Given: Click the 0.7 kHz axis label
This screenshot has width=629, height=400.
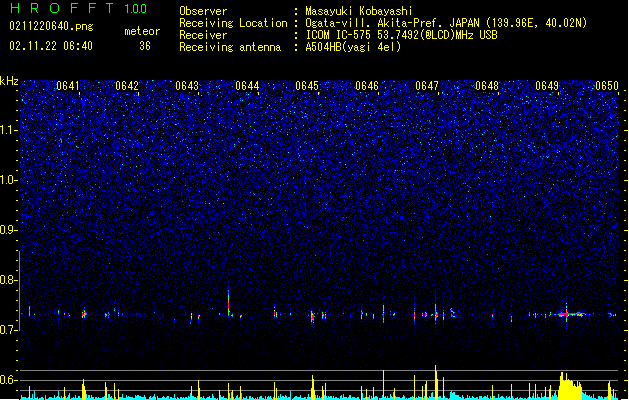Looking at the screenshot, I should [x=8, y=330].
